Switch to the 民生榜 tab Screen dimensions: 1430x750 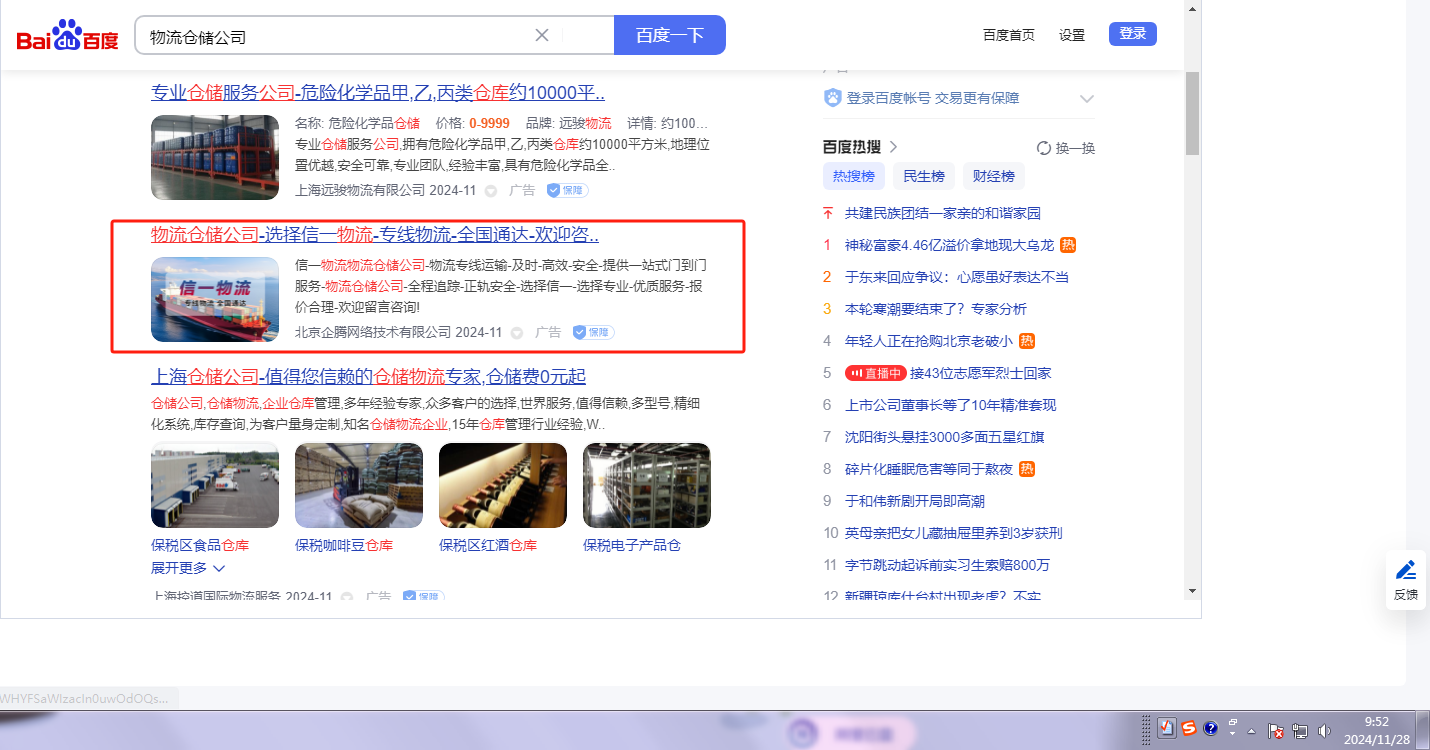(x=923, y=176)
